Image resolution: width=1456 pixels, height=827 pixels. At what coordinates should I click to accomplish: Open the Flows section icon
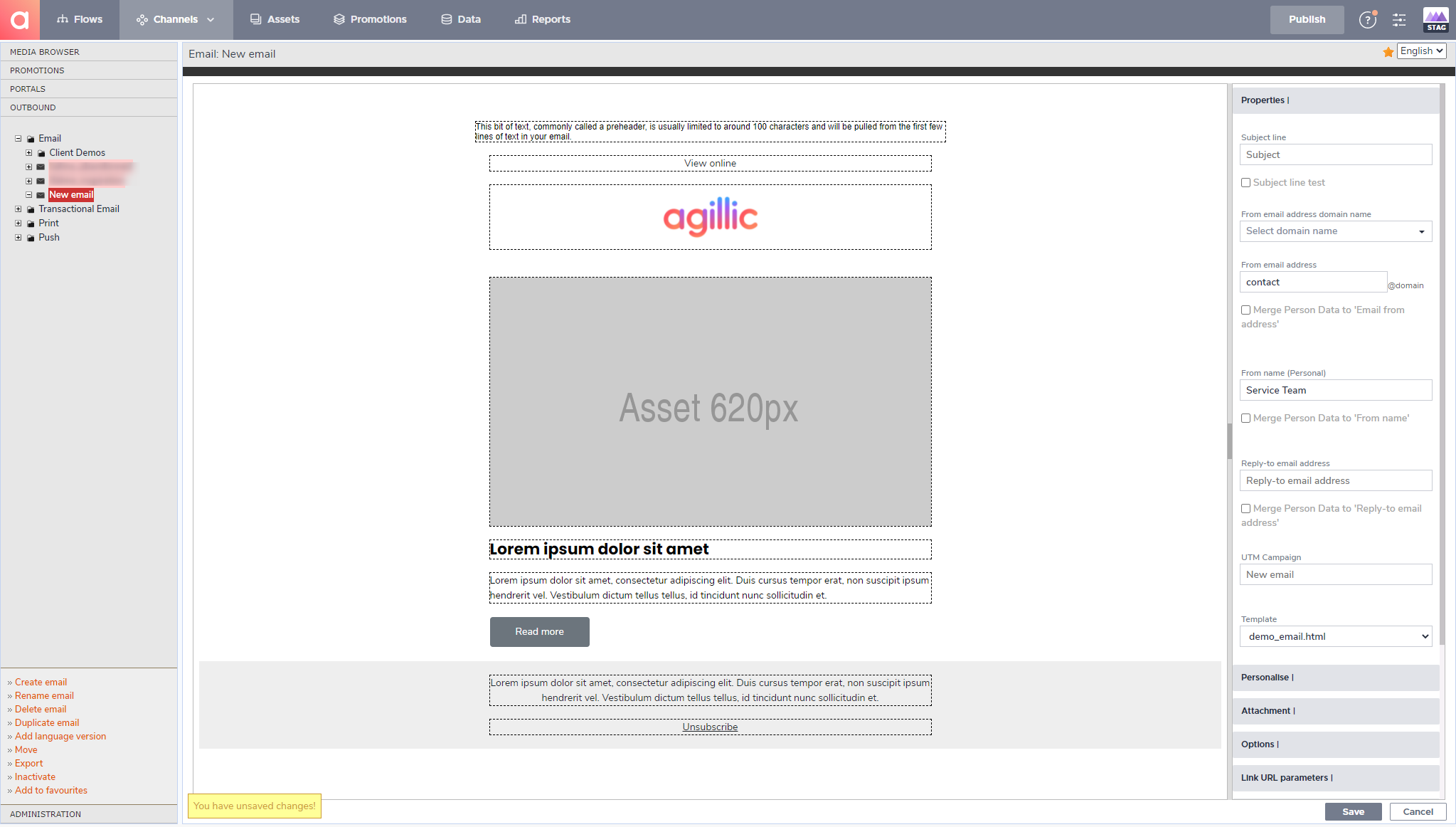tap(63, 19)
